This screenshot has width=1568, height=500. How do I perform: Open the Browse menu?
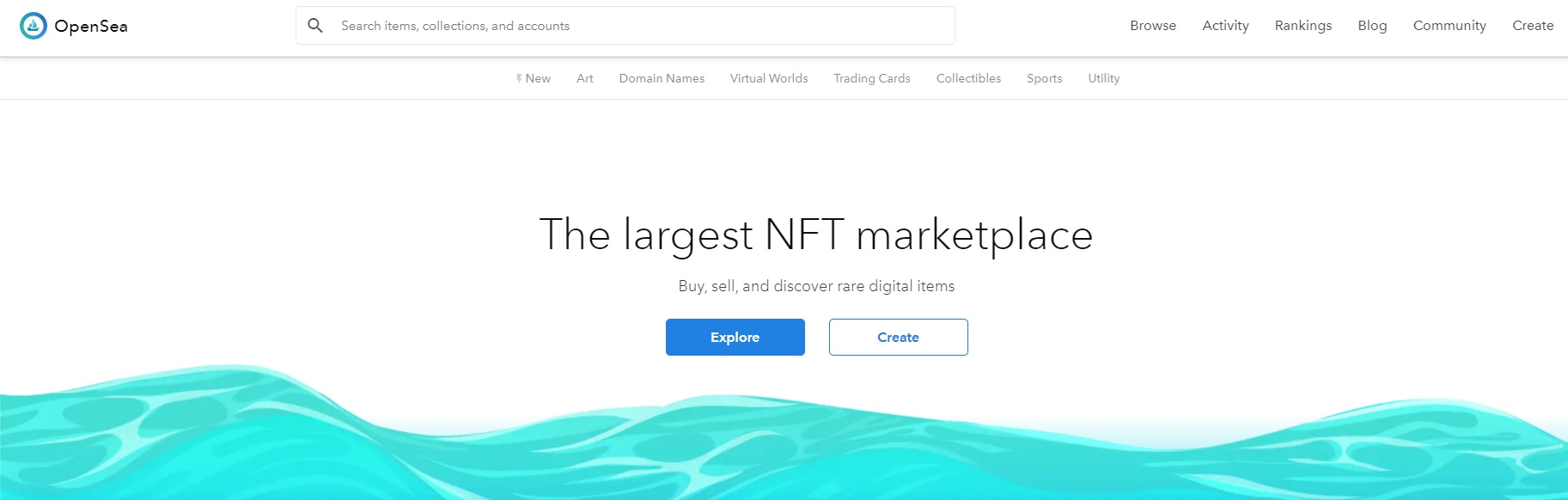[x=1153, y=26]
